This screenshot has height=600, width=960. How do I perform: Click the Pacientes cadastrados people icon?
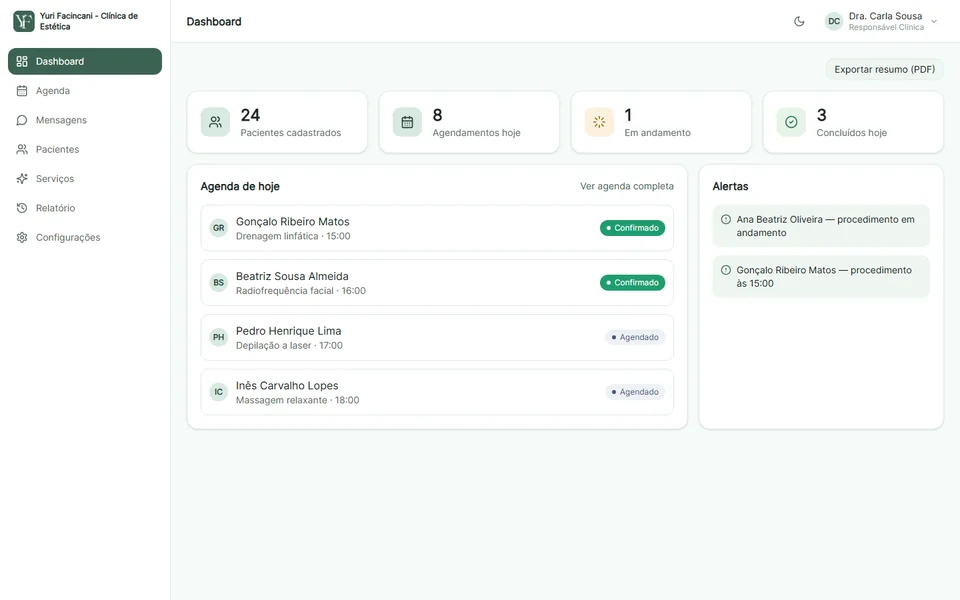coord(216,122)
